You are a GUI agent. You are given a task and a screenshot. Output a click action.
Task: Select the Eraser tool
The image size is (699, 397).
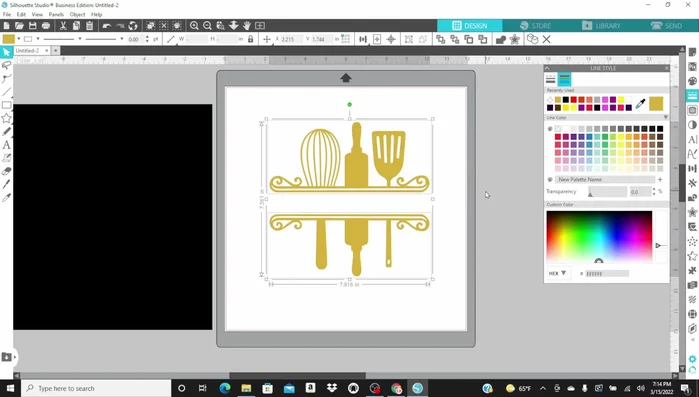click(6, 171)
